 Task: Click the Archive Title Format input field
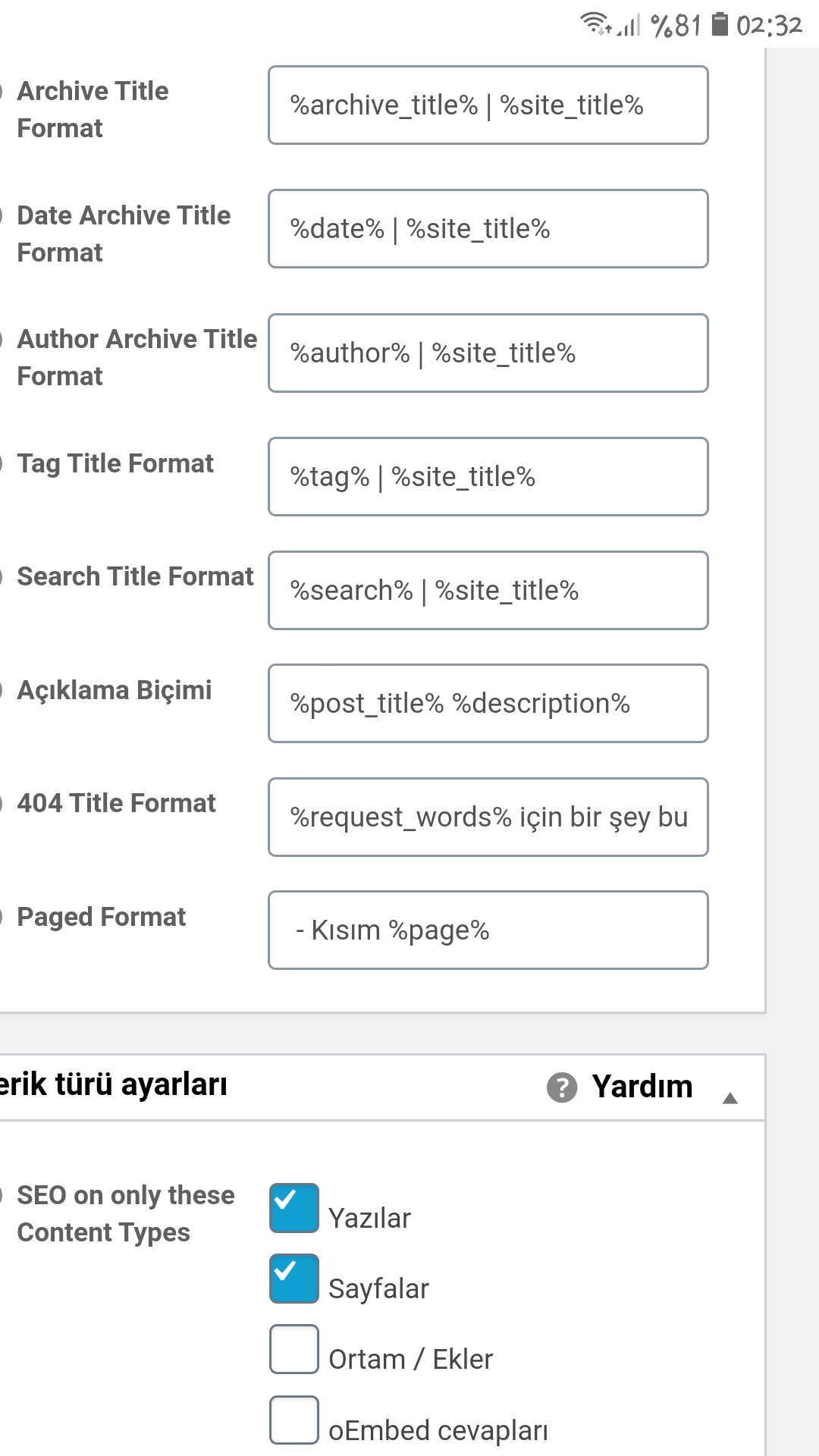coord(488,105)
